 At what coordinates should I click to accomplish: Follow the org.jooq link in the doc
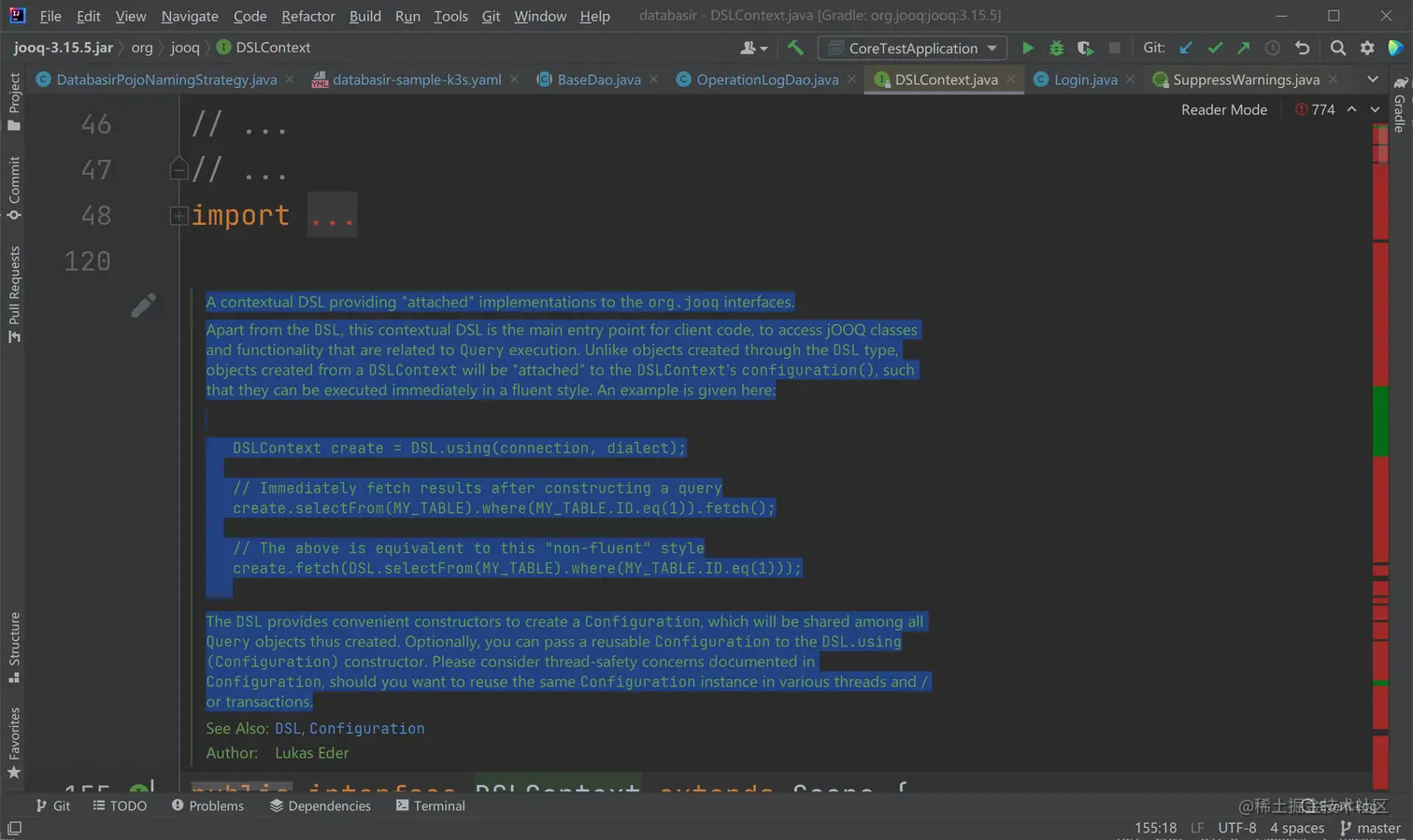point(684,302)
